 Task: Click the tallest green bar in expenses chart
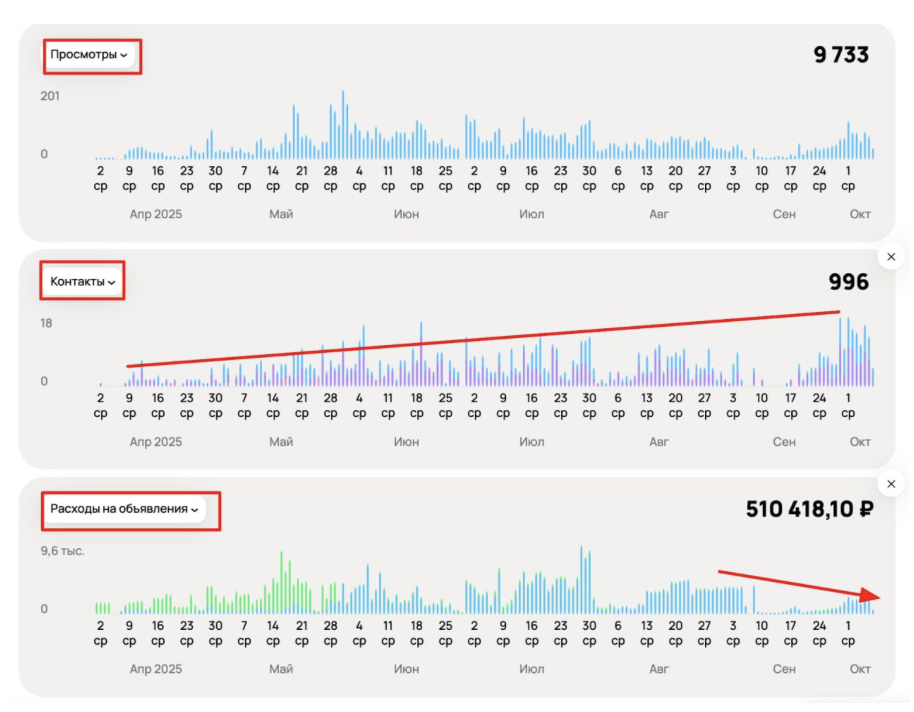click(282, 582)
